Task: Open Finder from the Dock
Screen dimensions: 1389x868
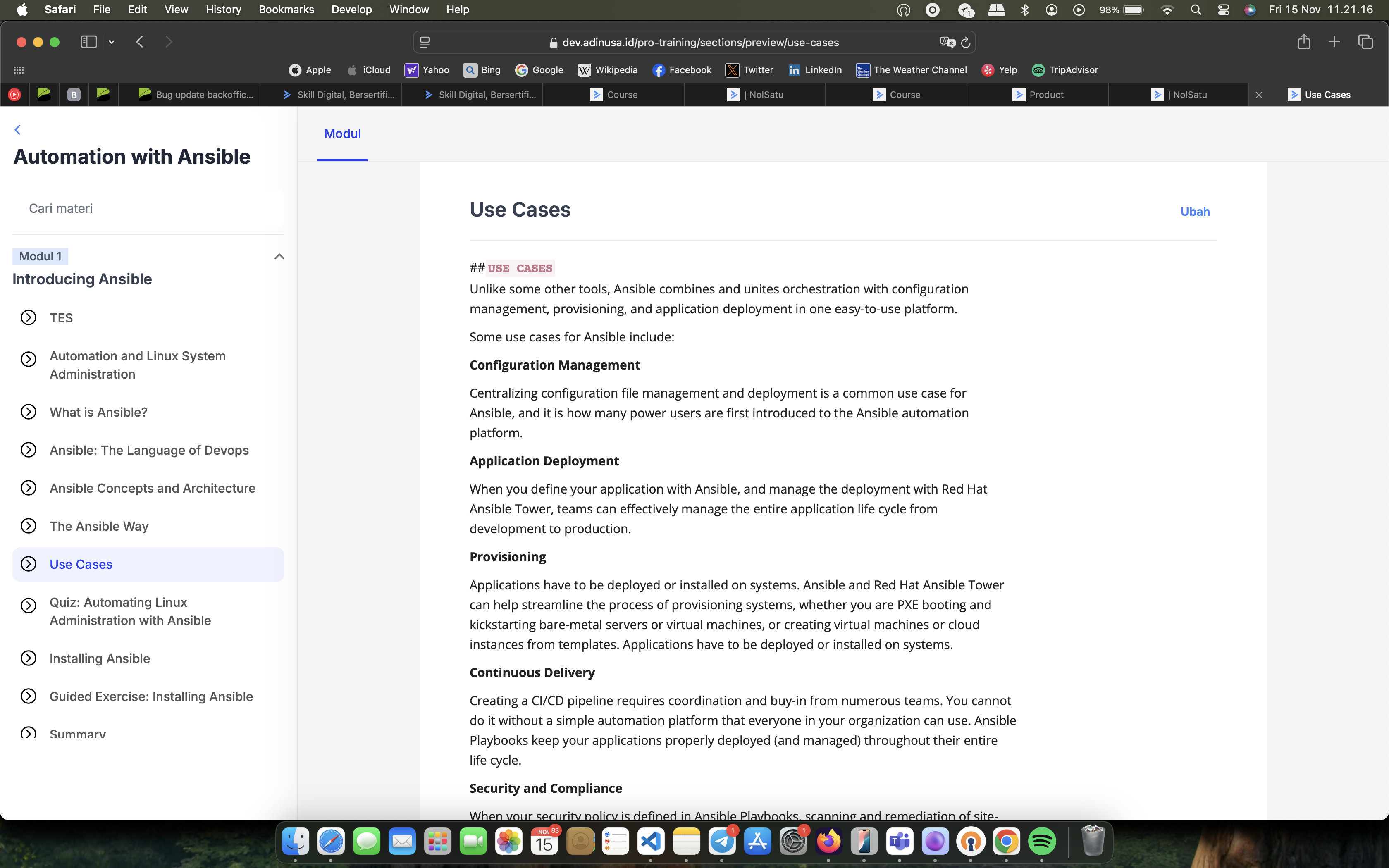Action: pyautogui.click(x=296, y=842)
